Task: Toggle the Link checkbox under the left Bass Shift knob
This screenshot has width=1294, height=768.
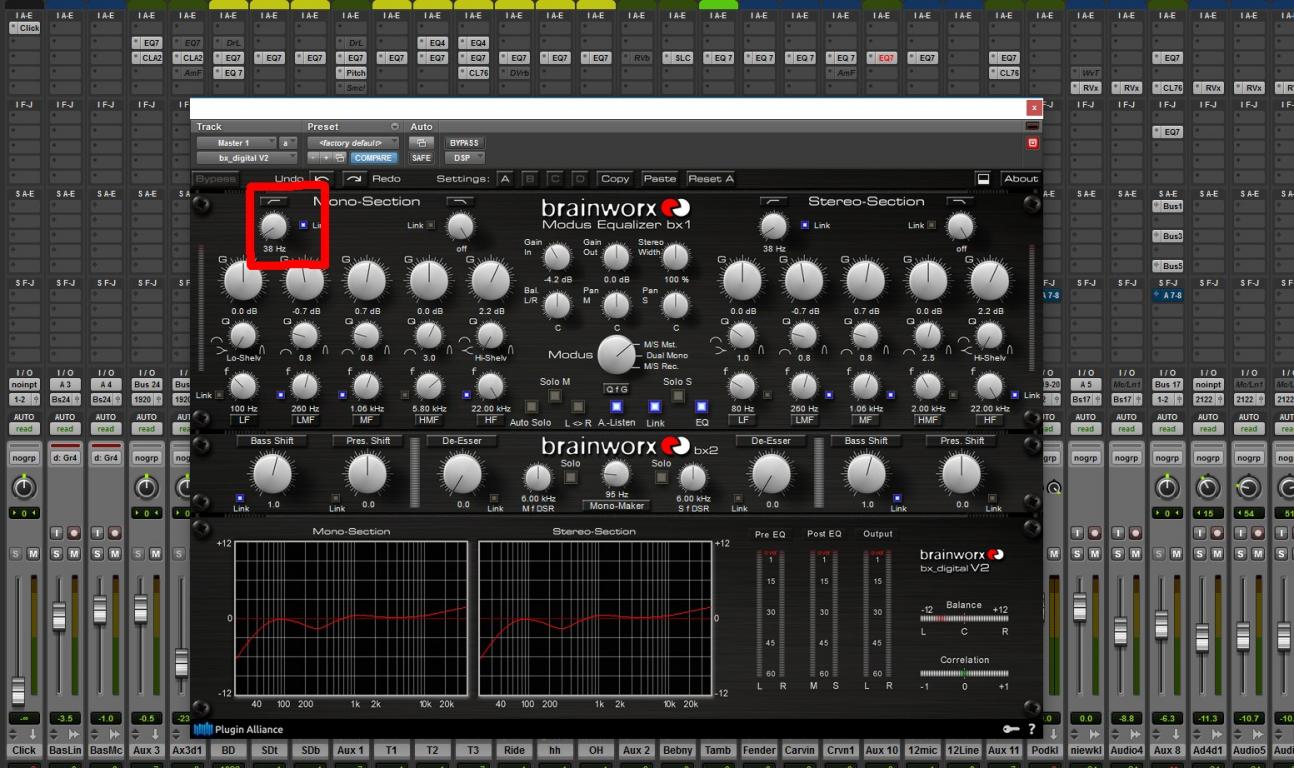Action: pos(240,497)
